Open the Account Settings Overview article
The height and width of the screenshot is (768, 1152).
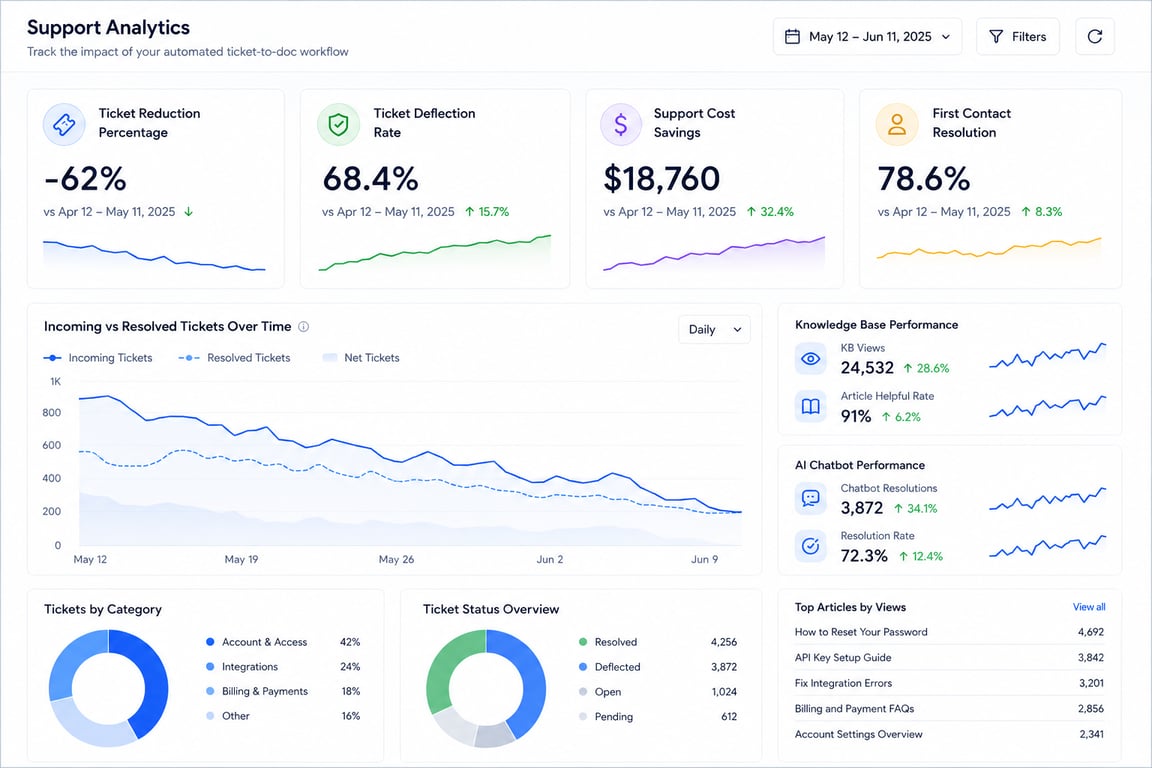[x=949, y=734]
